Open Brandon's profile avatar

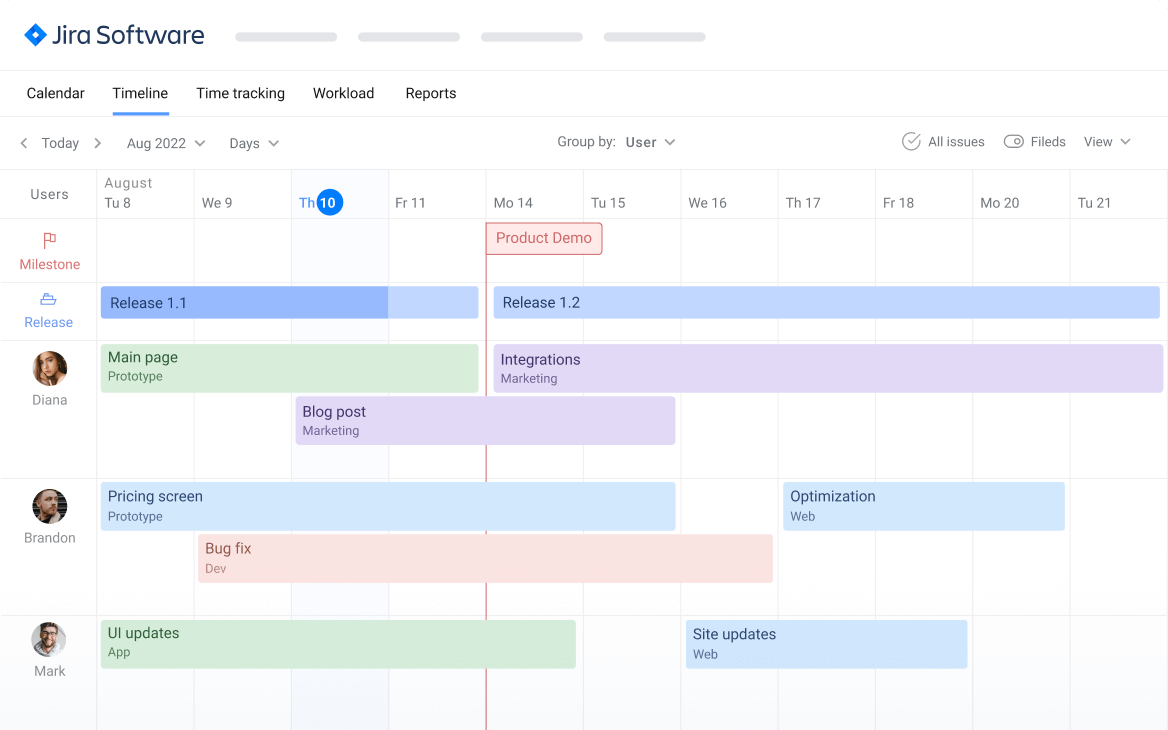pyautogui.click(x=49, y=507)
